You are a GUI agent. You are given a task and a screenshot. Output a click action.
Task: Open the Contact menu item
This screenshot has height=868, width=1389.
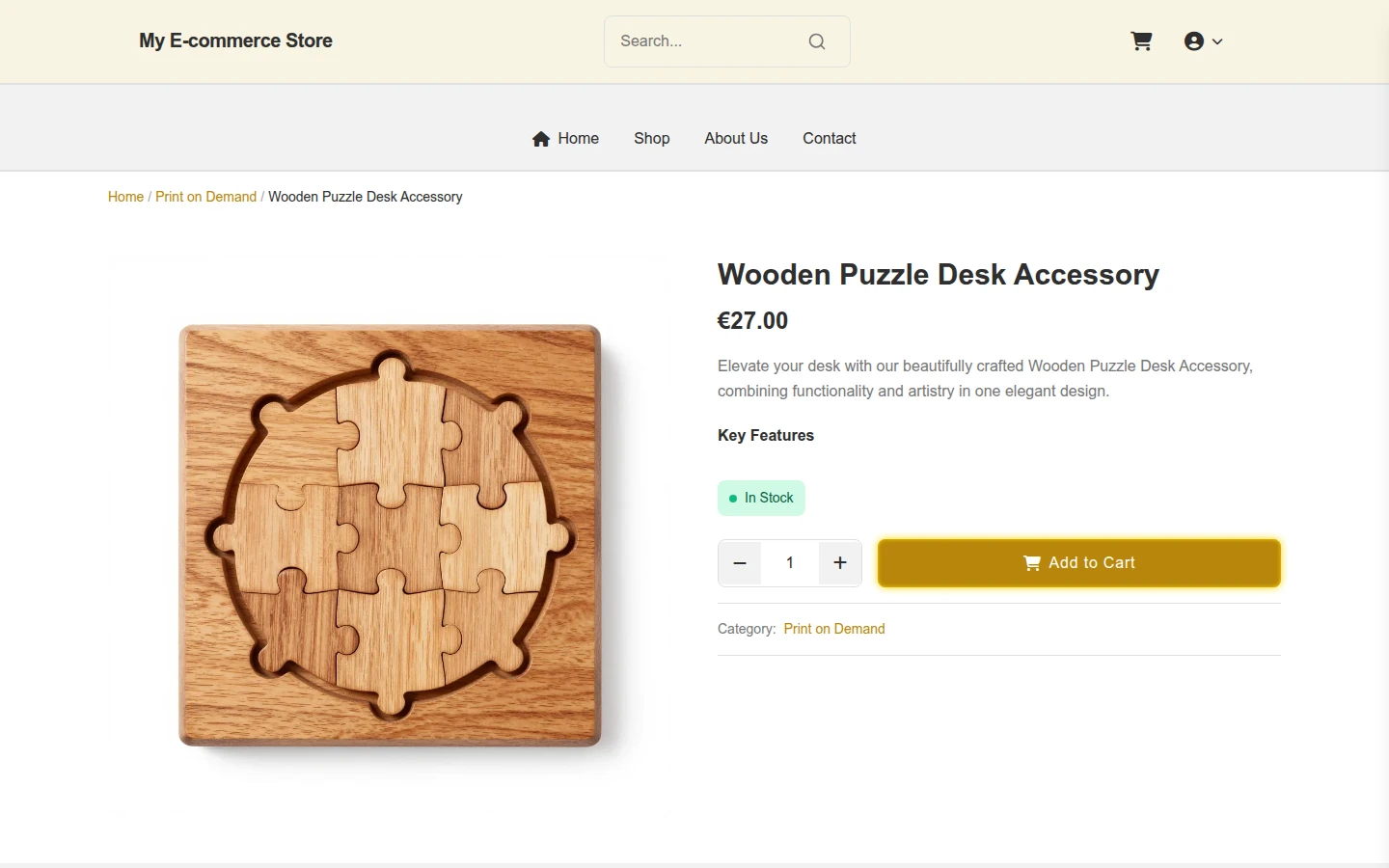coord(830,139)
